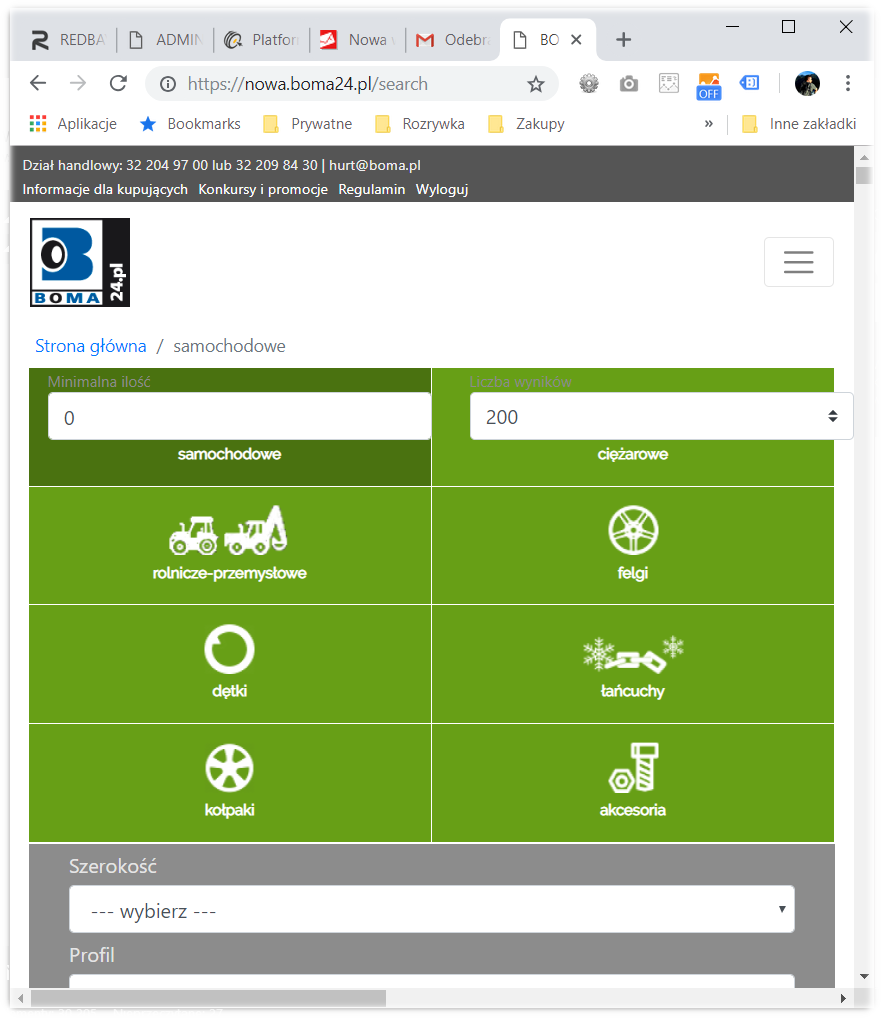Switch to the Odebrane Gmail tab
The image size is (881, 1018).
point(454,40)
